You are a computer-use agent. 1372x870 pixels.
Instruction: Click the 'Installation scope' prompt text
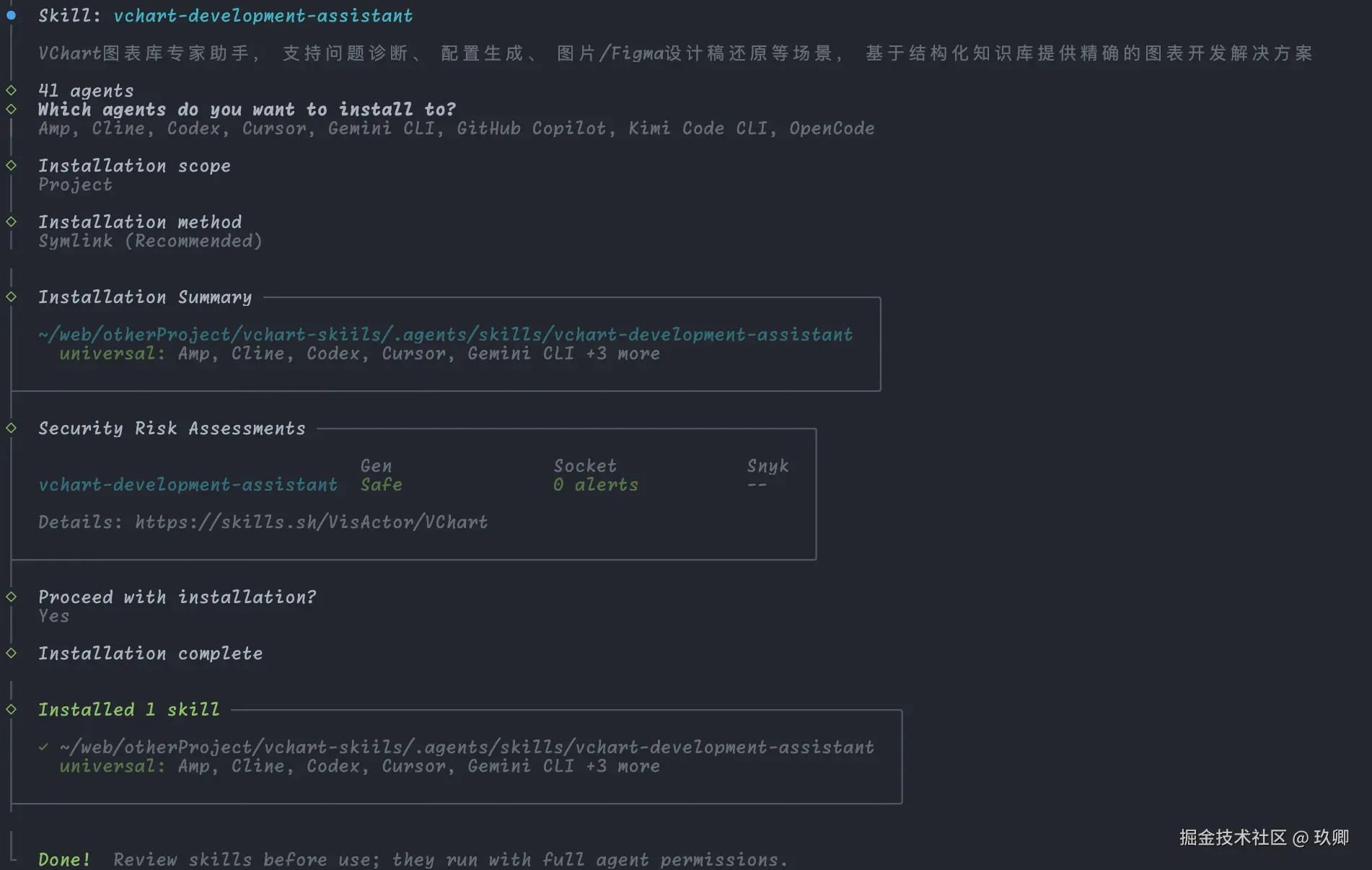pyautogui.click(x=134, y=166)
